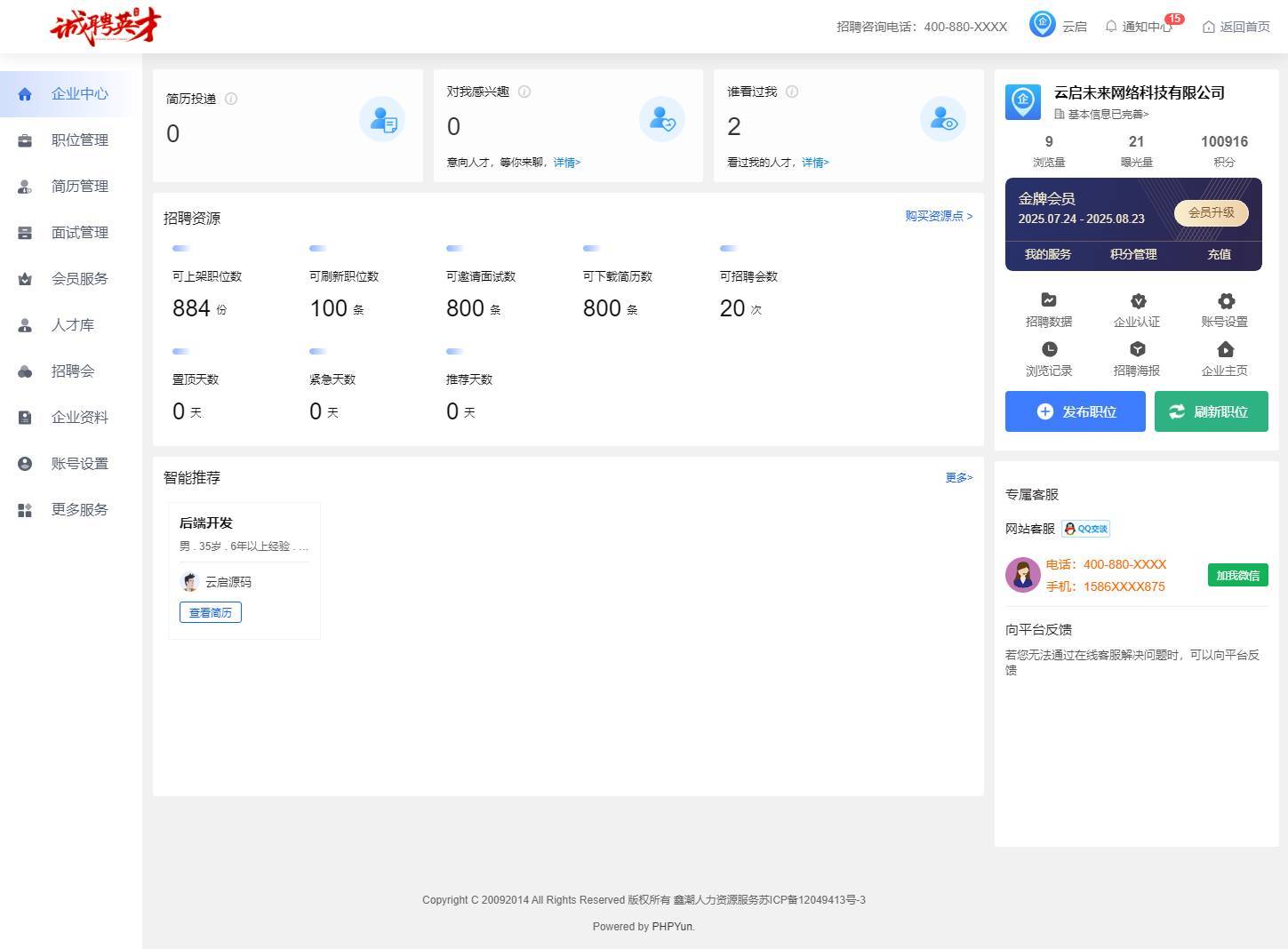Open 企业认证 badge icon
Viewport: 1288px width, 949px height.
click(1137, 300)
